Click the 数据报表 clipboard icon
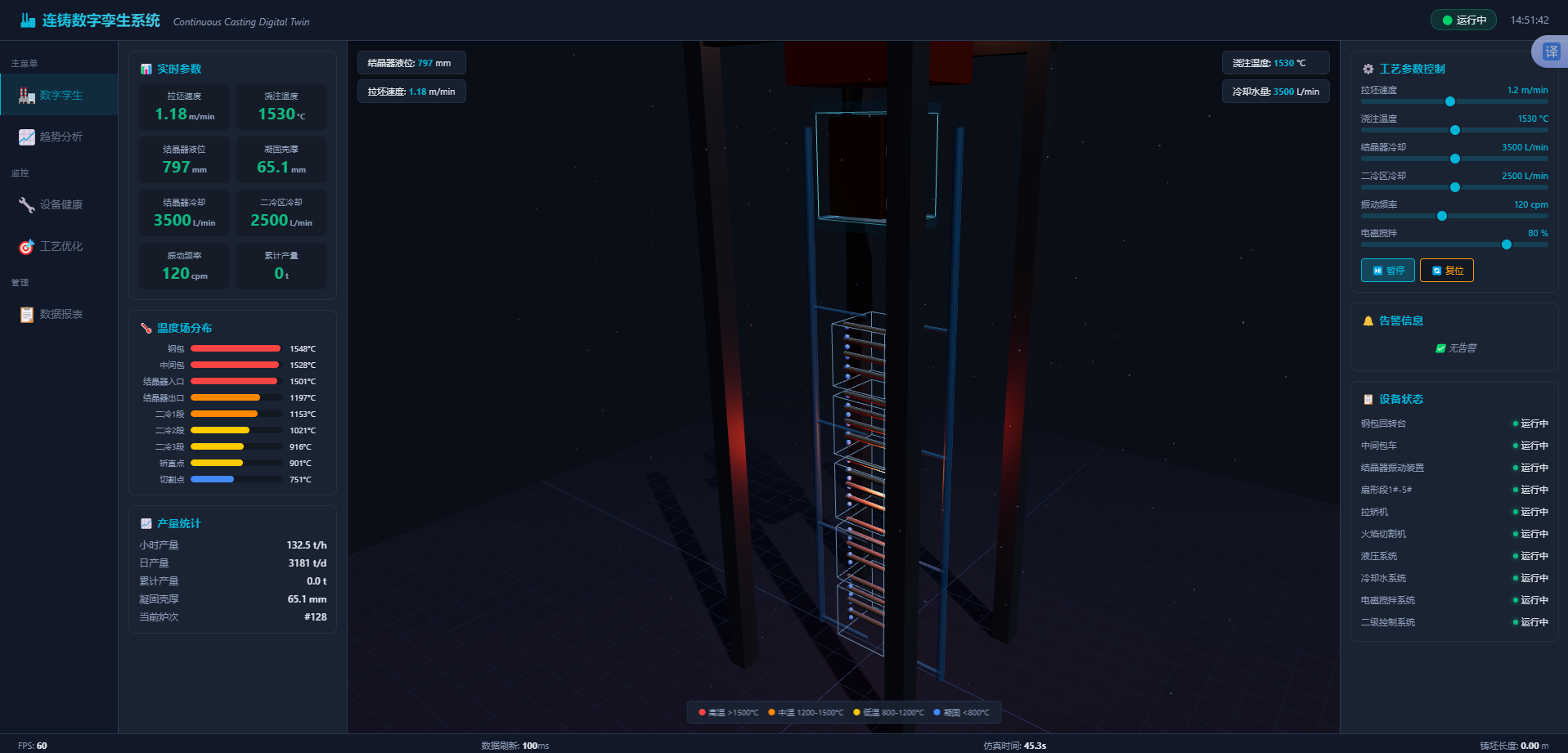This screenshot has height=753, width=1568. (x=26, y=314)
